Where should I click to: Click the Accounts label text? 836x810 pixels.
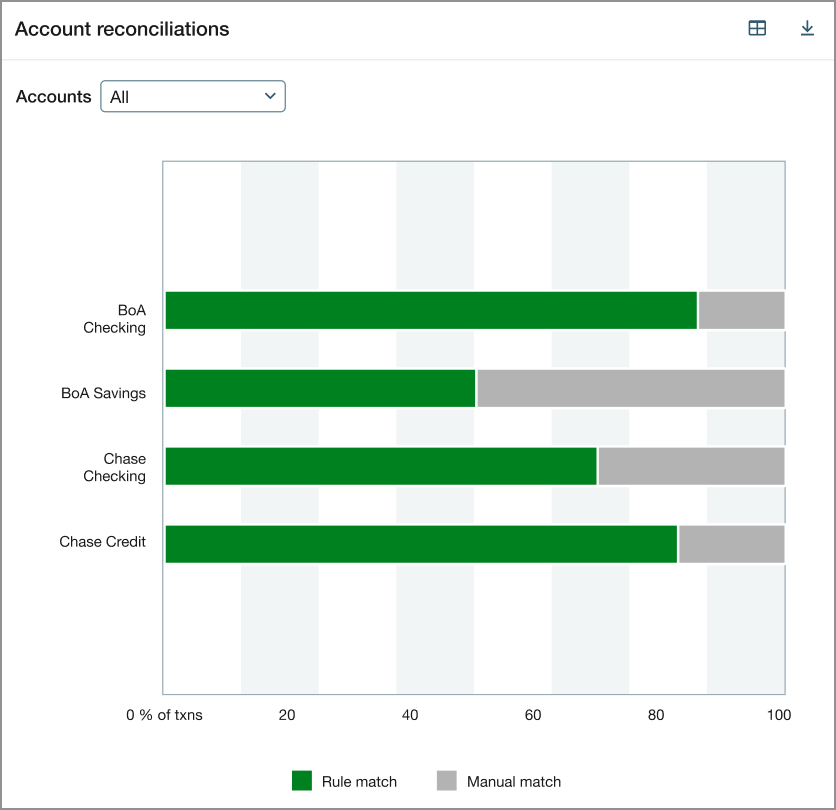pyautogui.click(x=52, y=96)
